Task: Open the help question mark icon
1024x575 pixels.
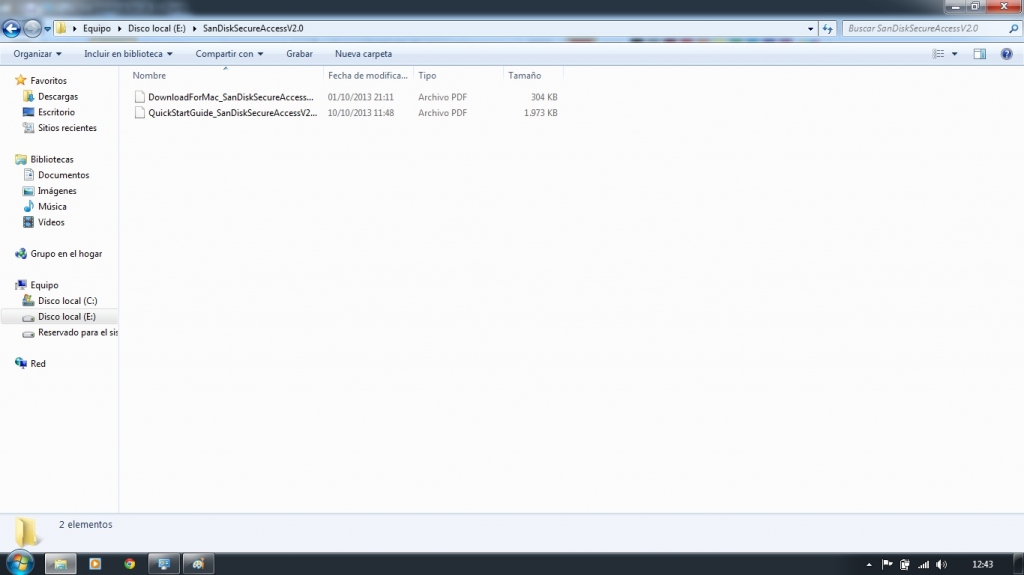Action: [1006, 54]
